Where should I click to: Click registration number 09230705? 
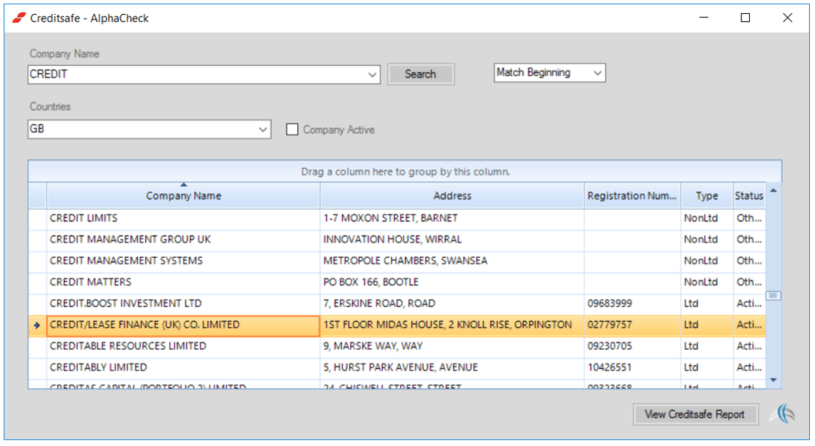[610, 346]
